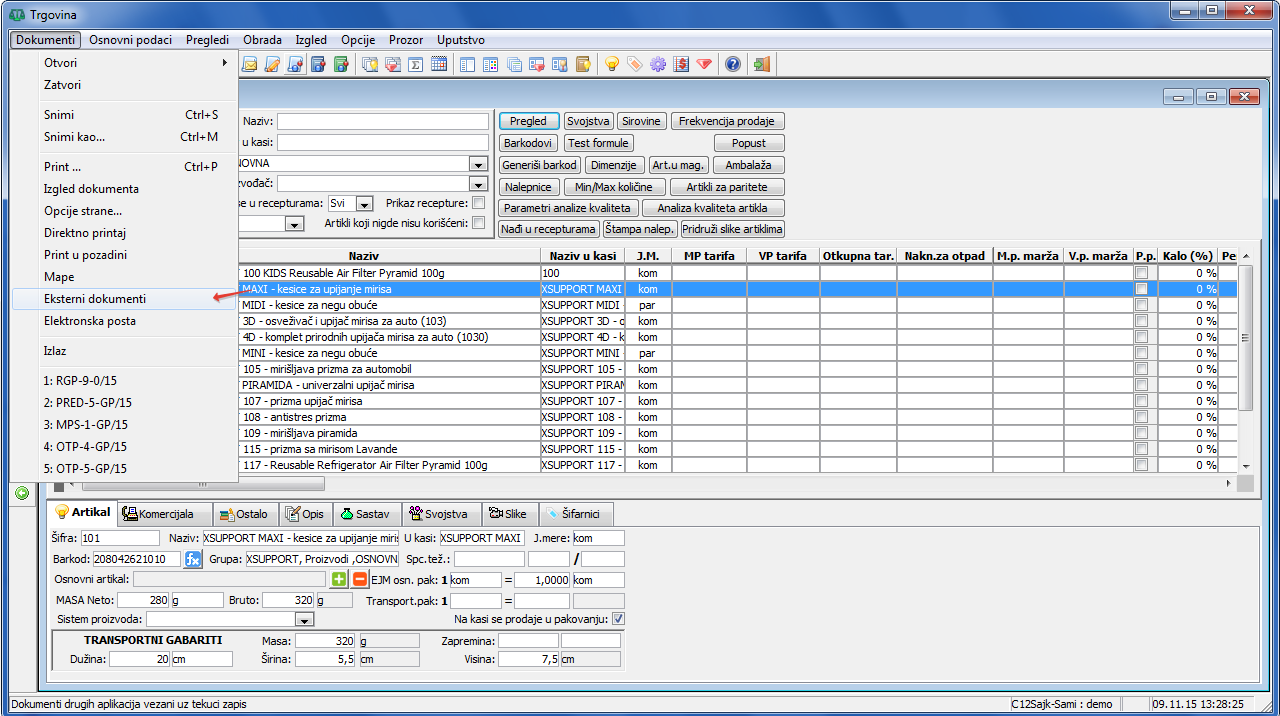The width and height of the screenshot is (1280, 716).
Task: Enable the 'Prikaz recepture' checkbox
Action: pyautogui.click(x=478, y=203)
